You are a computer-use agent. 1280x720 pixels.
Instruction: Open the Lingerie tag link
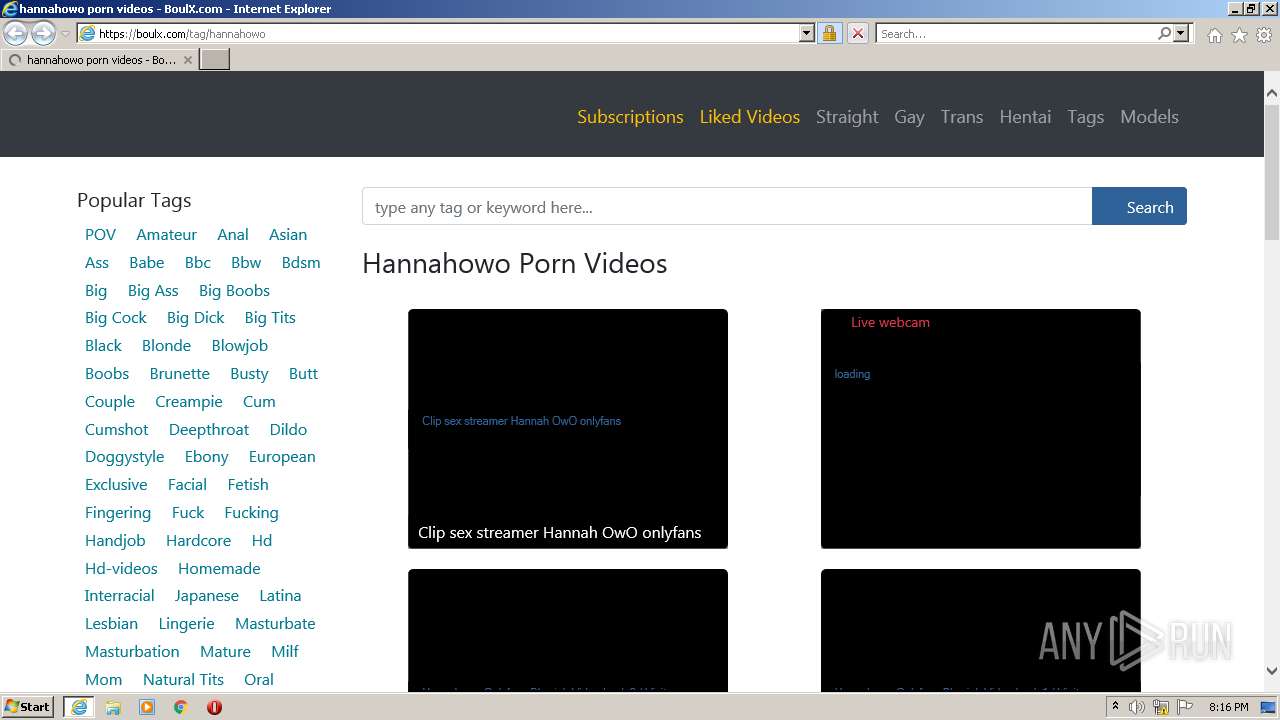[x=186, y=623]
